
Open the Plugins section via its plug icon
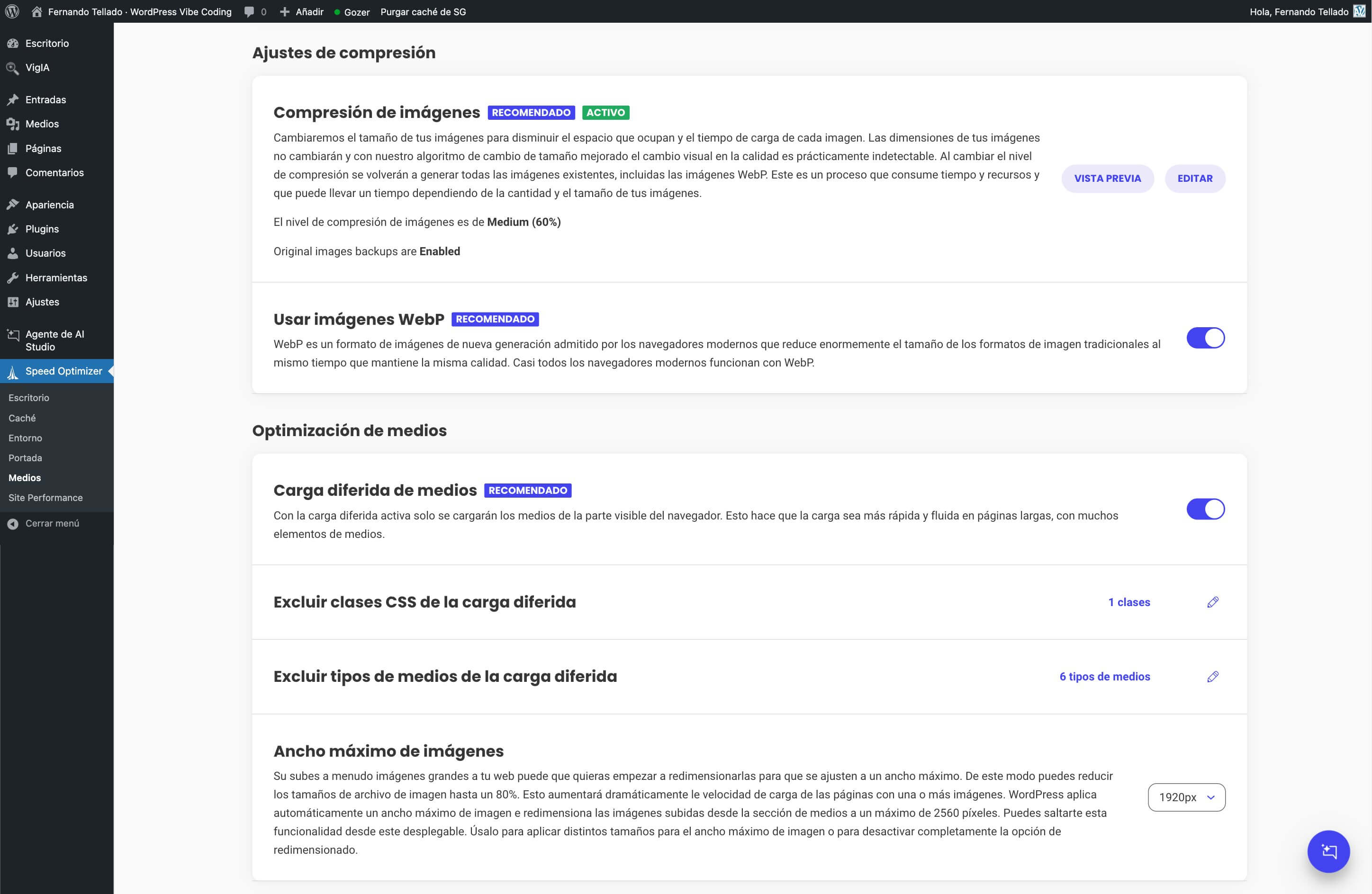point(13,229)
